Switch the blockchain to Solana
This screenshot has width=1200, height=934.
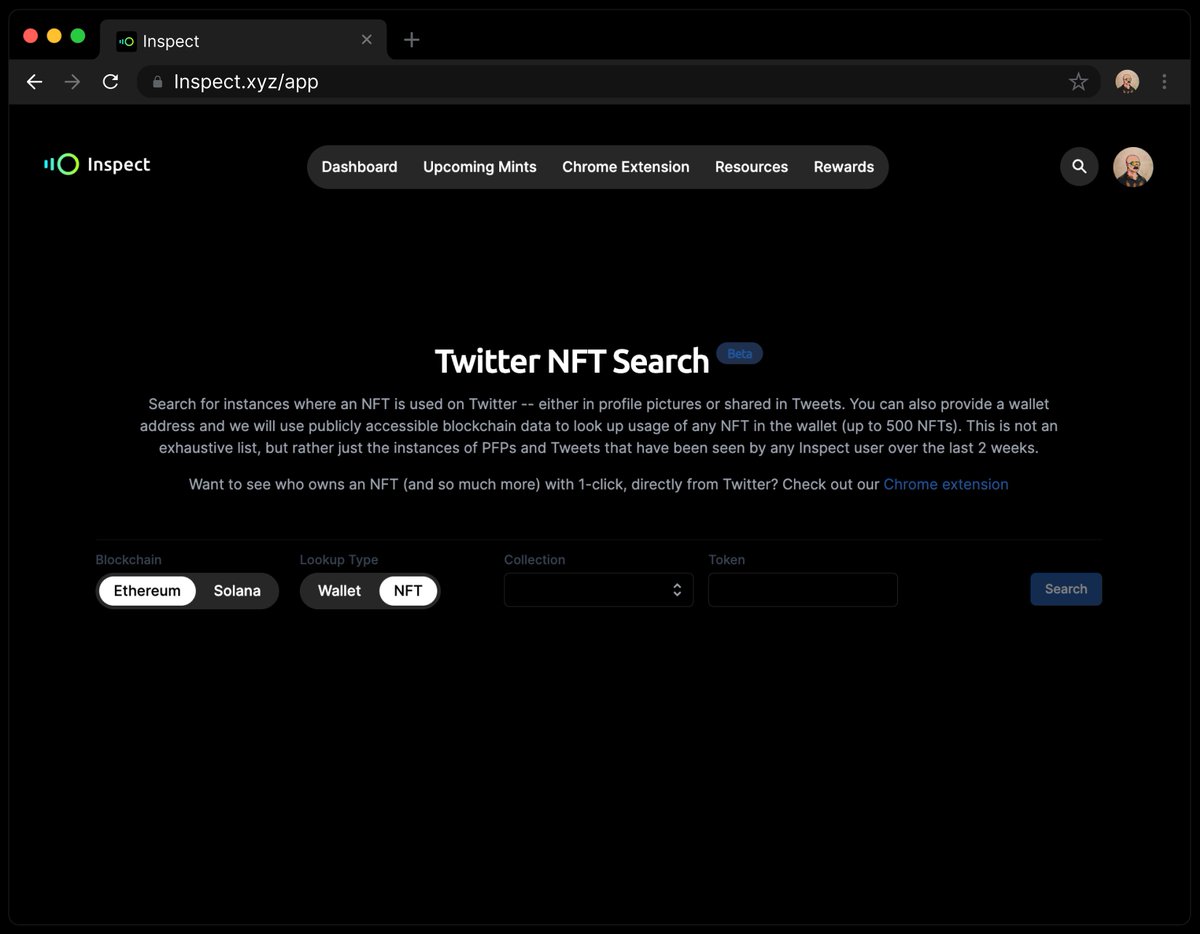coord(237,591)
